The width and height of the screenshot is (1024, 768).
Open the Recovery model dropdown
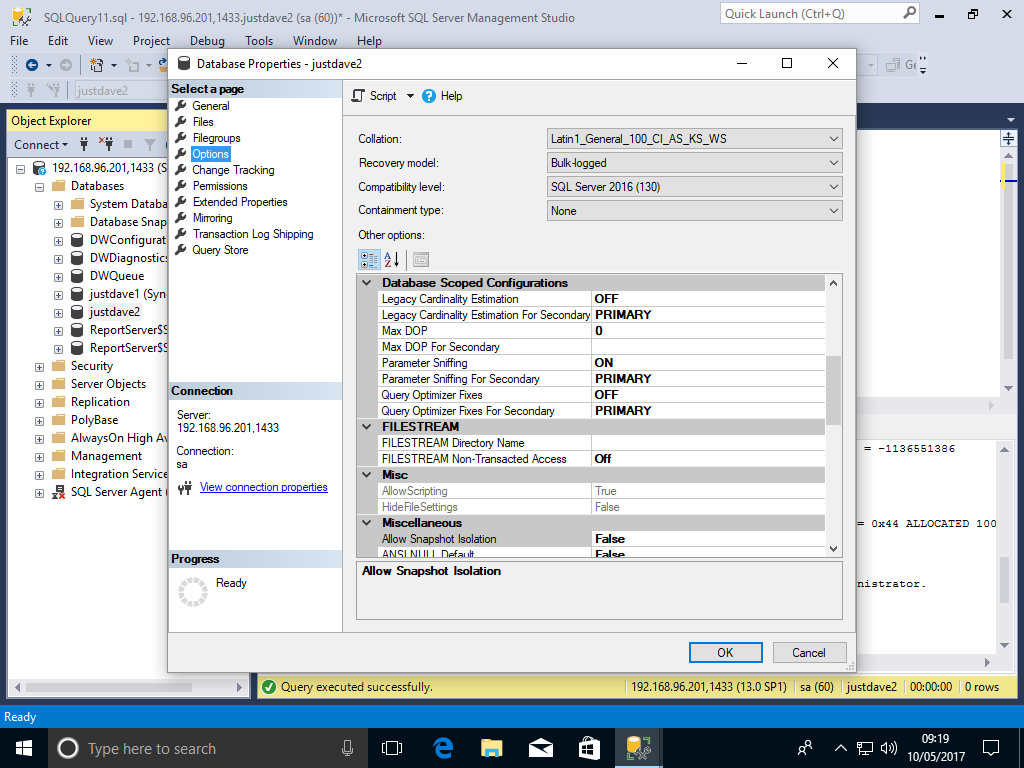(695, 163)
